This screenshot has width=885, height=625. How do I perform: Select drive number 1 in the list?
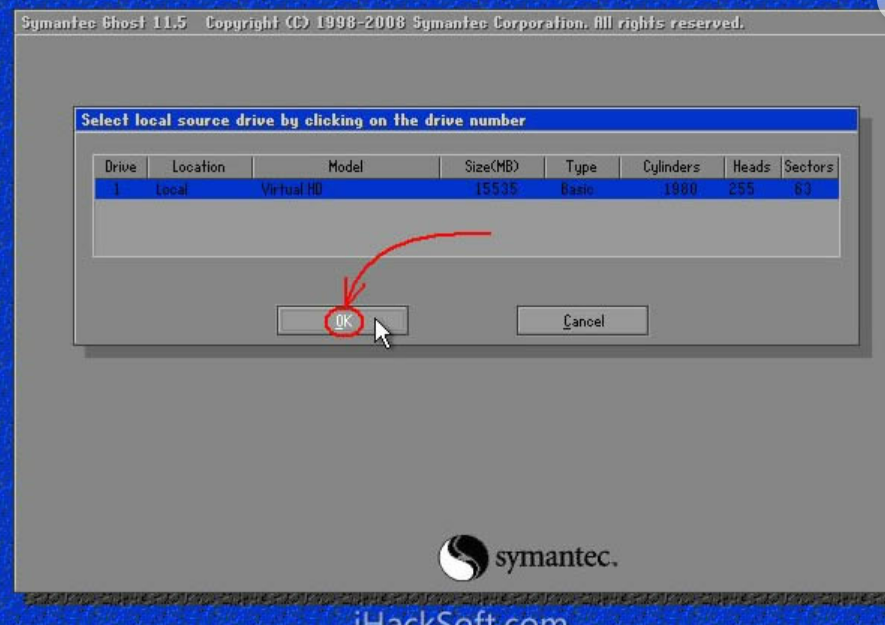click(116, 188)
